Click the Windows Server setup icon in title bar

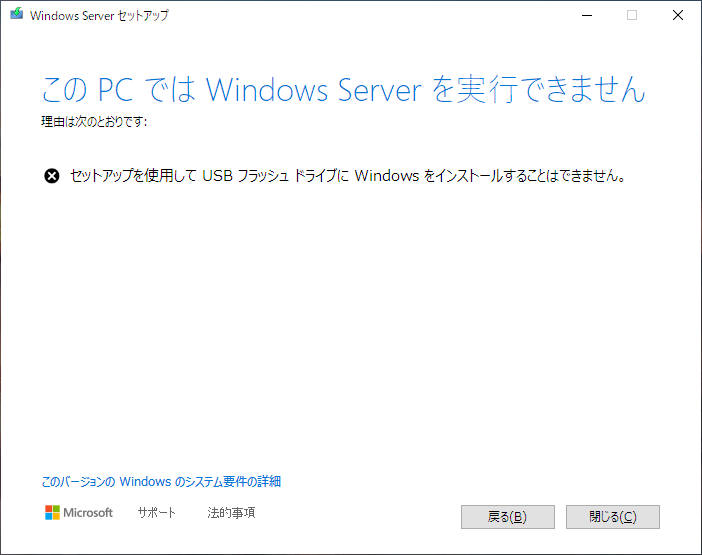(x=17, y=14)
